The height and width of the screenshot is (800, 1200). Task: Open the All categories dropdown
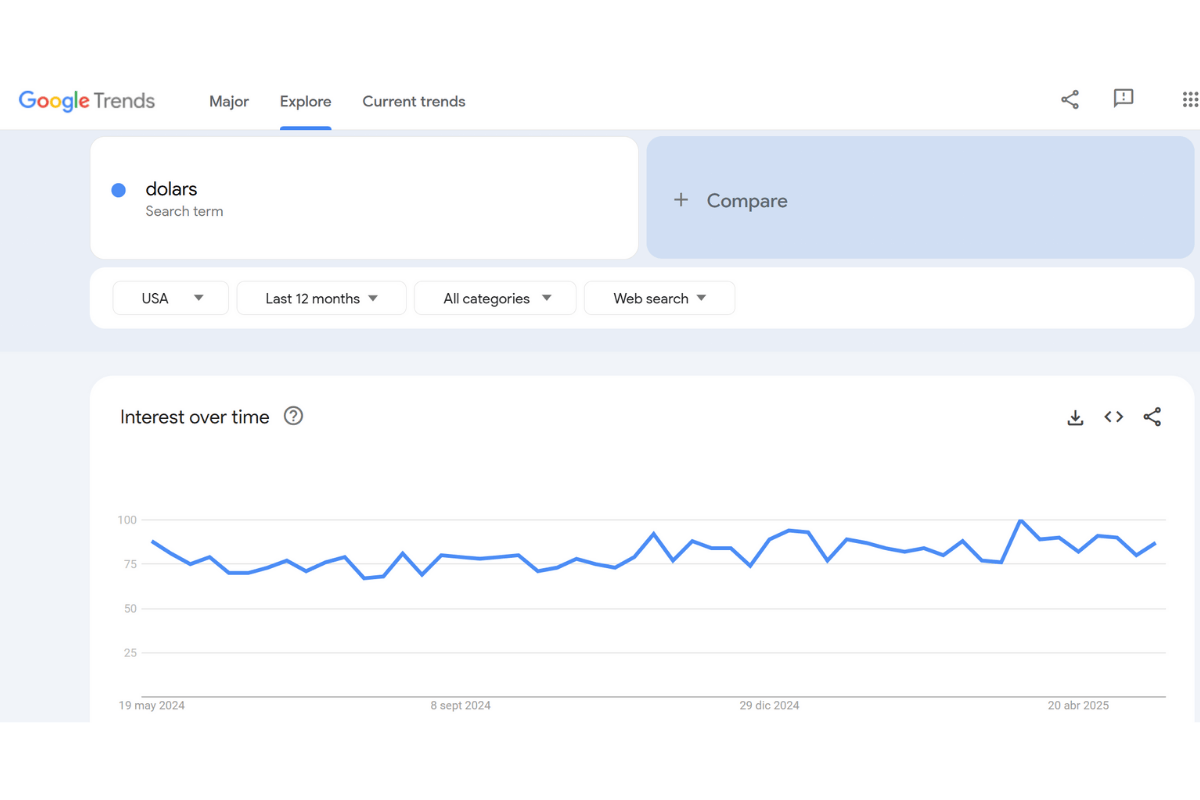[x=495, y=298]
